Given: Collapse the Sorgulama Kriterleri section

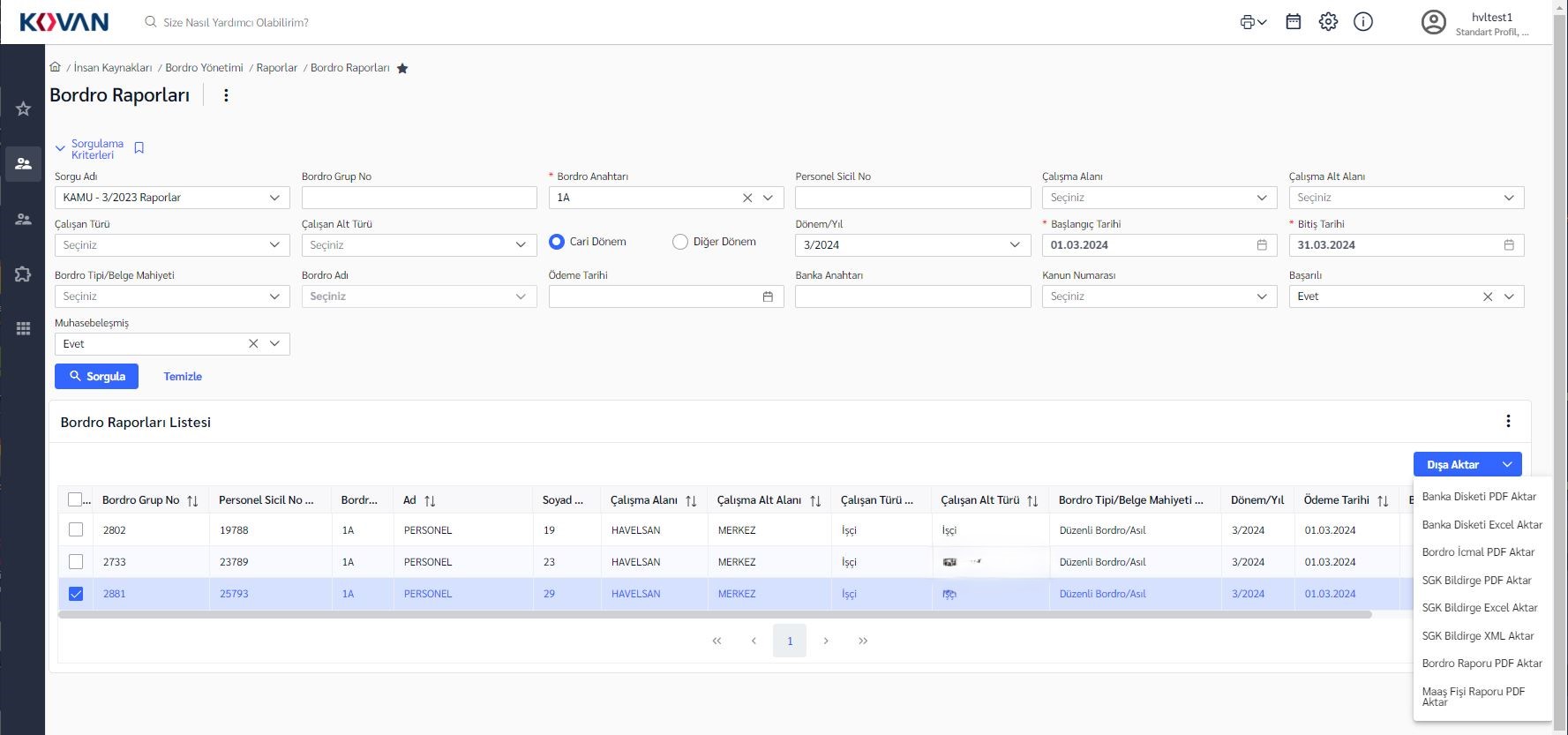Looking at the screenshot, I should click(60, 149).
